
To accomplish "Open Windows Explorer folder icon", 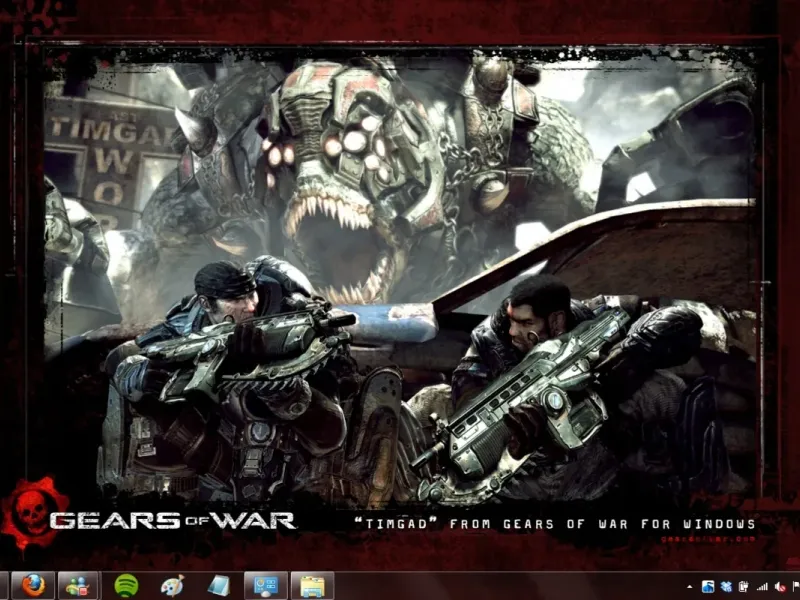I will (312, 585).
